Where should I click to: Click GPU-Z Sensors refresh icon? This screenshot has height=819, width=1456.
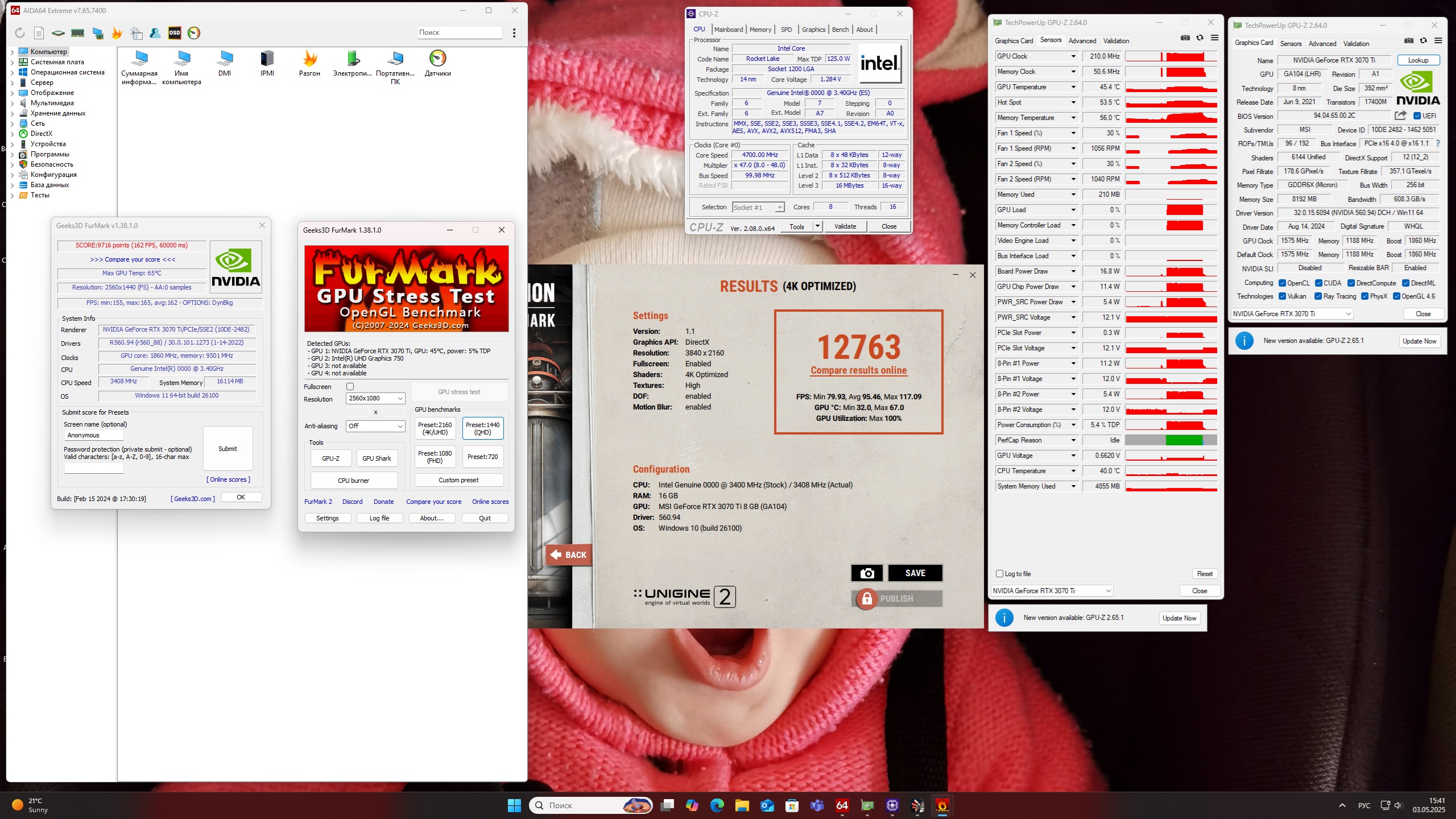(1199, 38)
